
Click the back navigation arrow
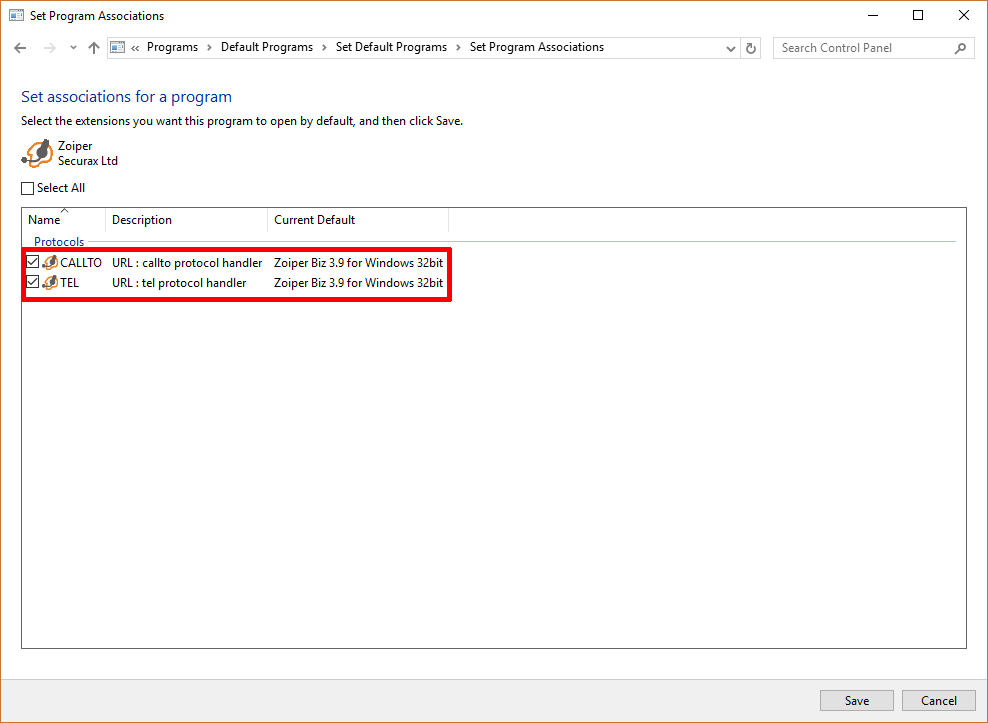20,48
